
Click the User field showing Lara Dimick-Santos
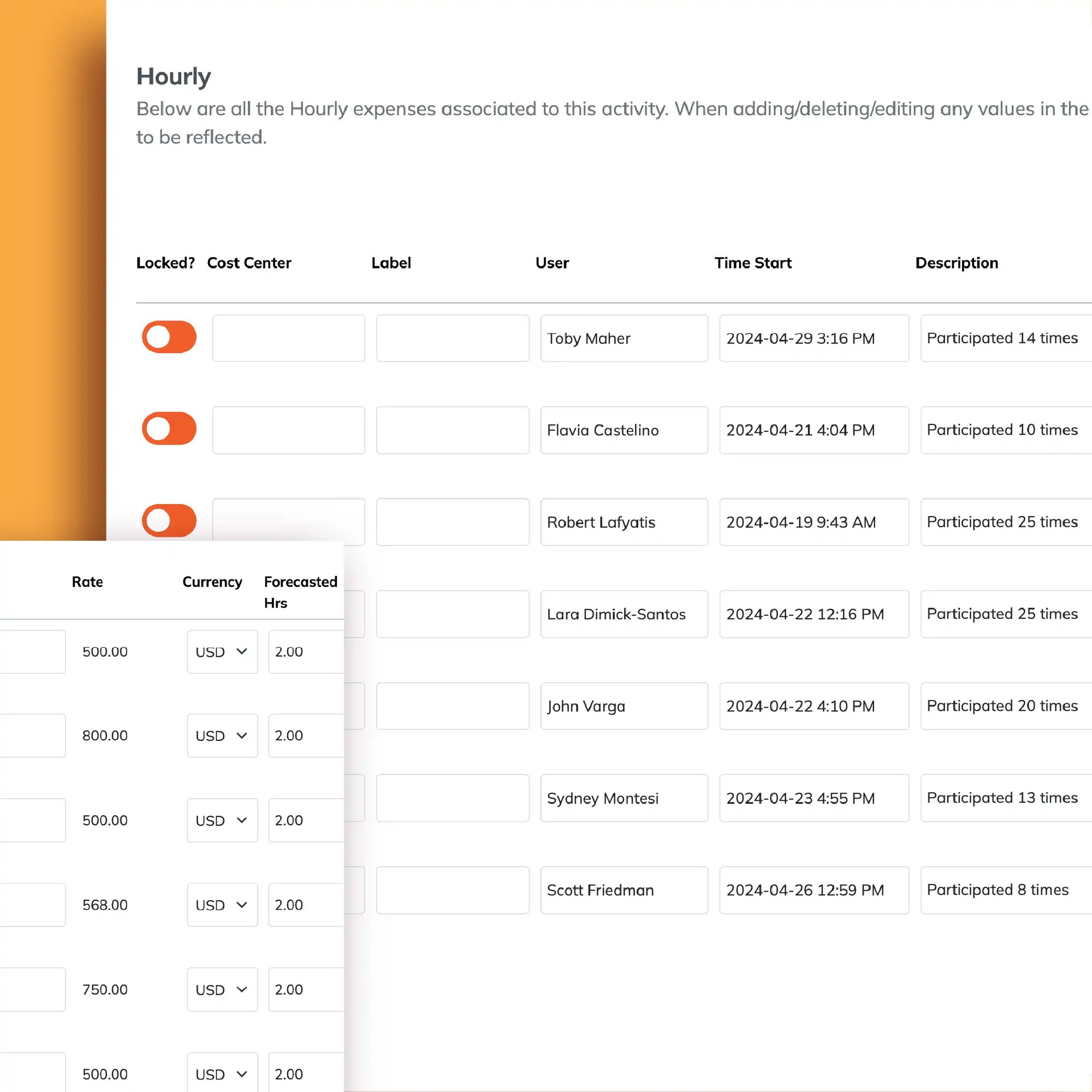[x=624, y=614]
